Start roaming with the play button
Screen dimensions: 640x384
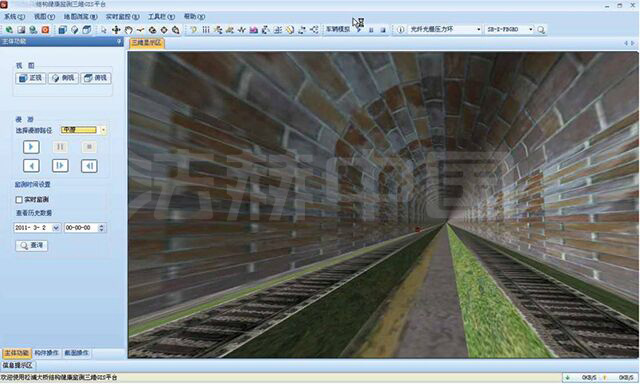tap(31, 147)
